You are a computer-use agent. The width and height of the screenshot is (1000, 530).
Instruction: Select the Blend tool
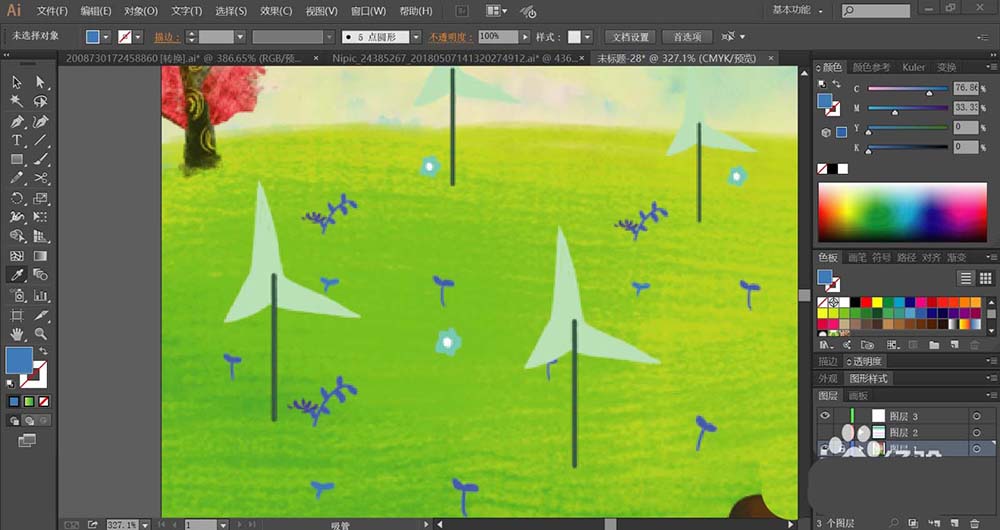[41, 275]
